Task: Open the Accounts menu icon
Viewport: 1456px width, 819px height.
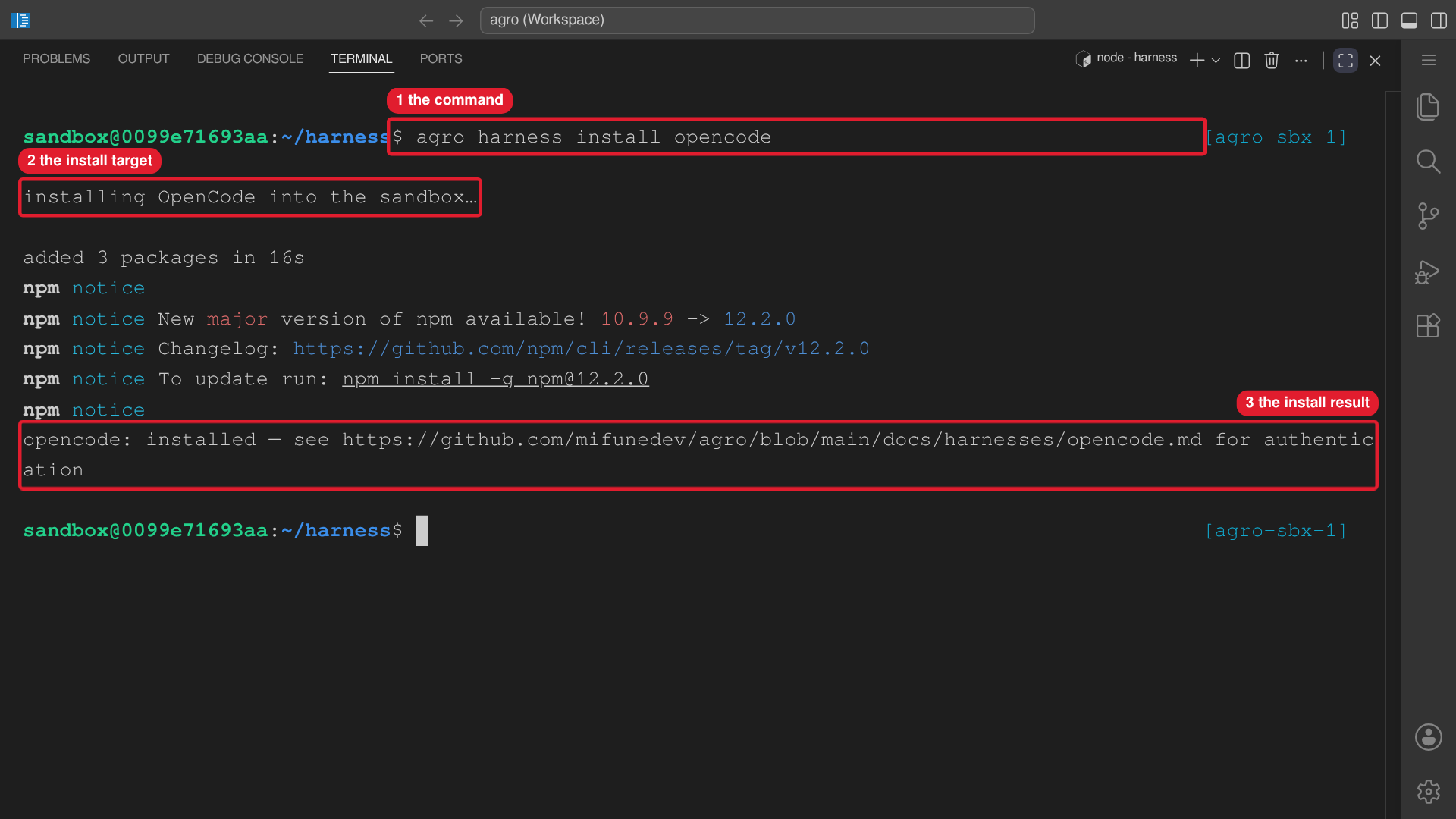Action: (x=1428, y=737)
